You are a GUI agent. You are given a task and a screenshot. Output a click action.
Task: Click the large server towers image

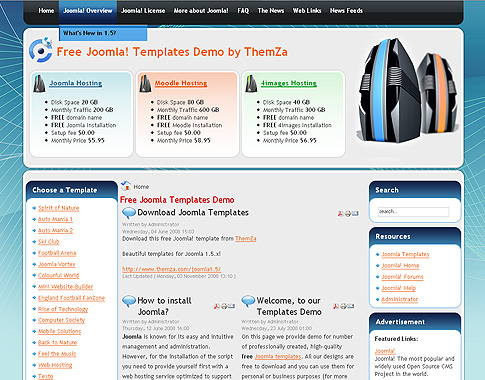coord(406,91)
